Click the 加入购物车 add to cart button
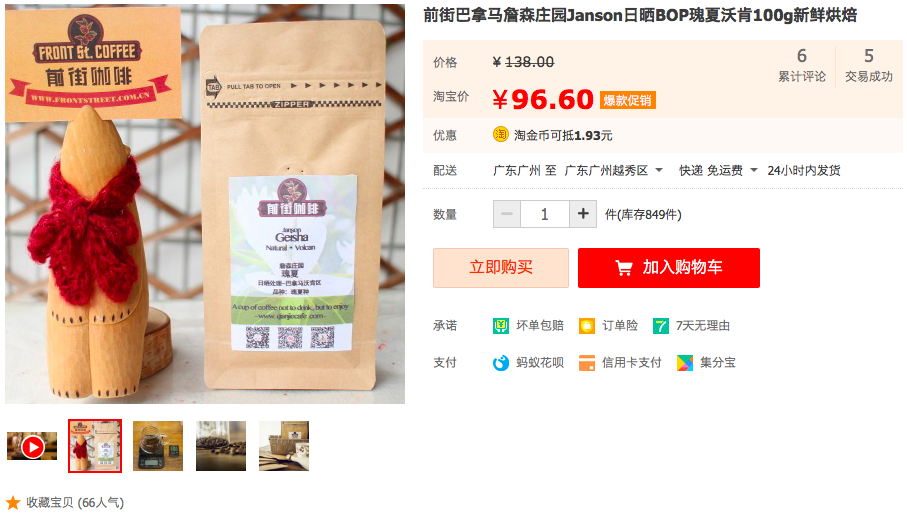 (x=669, y=268)
